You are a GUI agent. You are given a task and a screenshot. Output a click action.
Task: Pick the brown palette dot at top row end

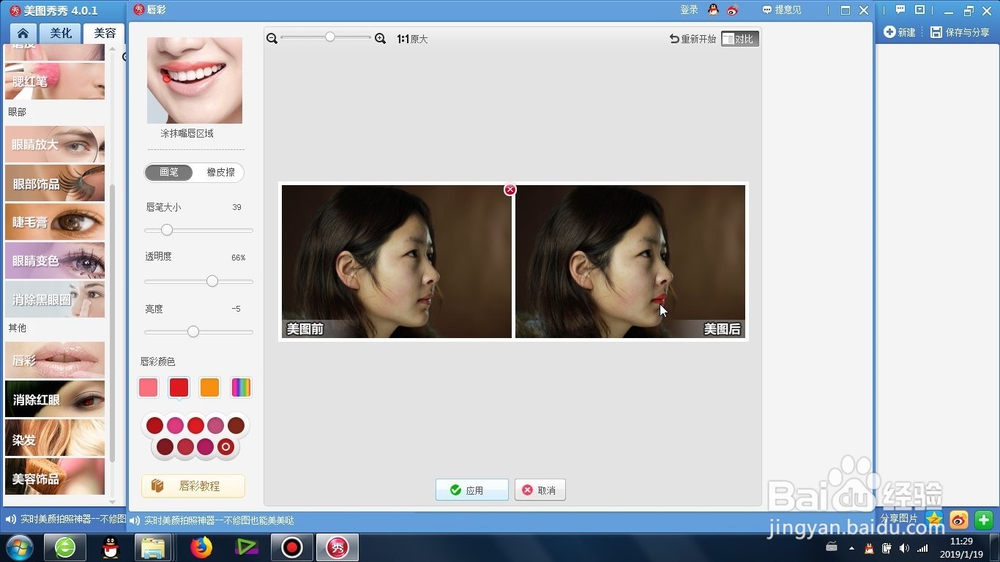click(x=236, y=425)
